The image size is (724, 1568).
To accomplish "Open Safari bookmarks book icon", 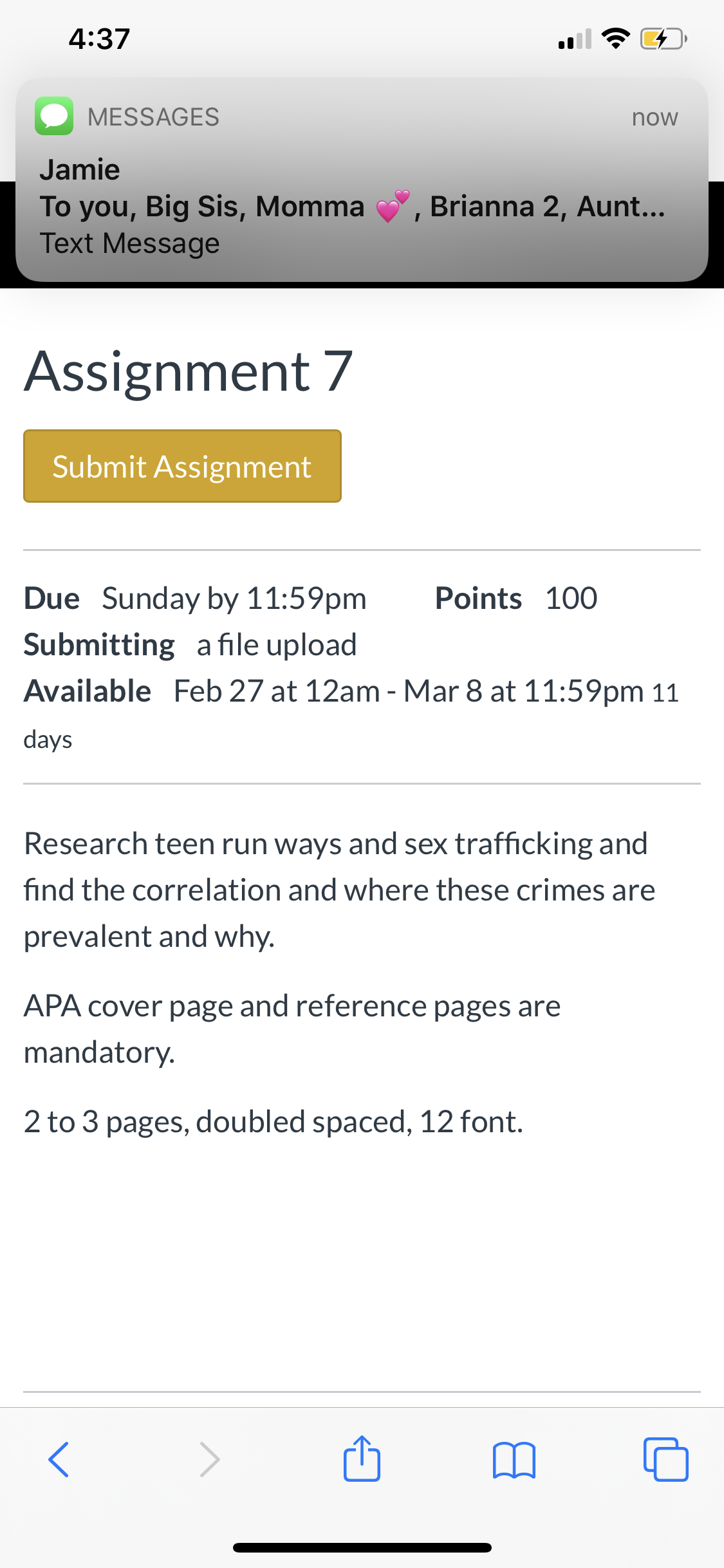I will point(514,1459).
